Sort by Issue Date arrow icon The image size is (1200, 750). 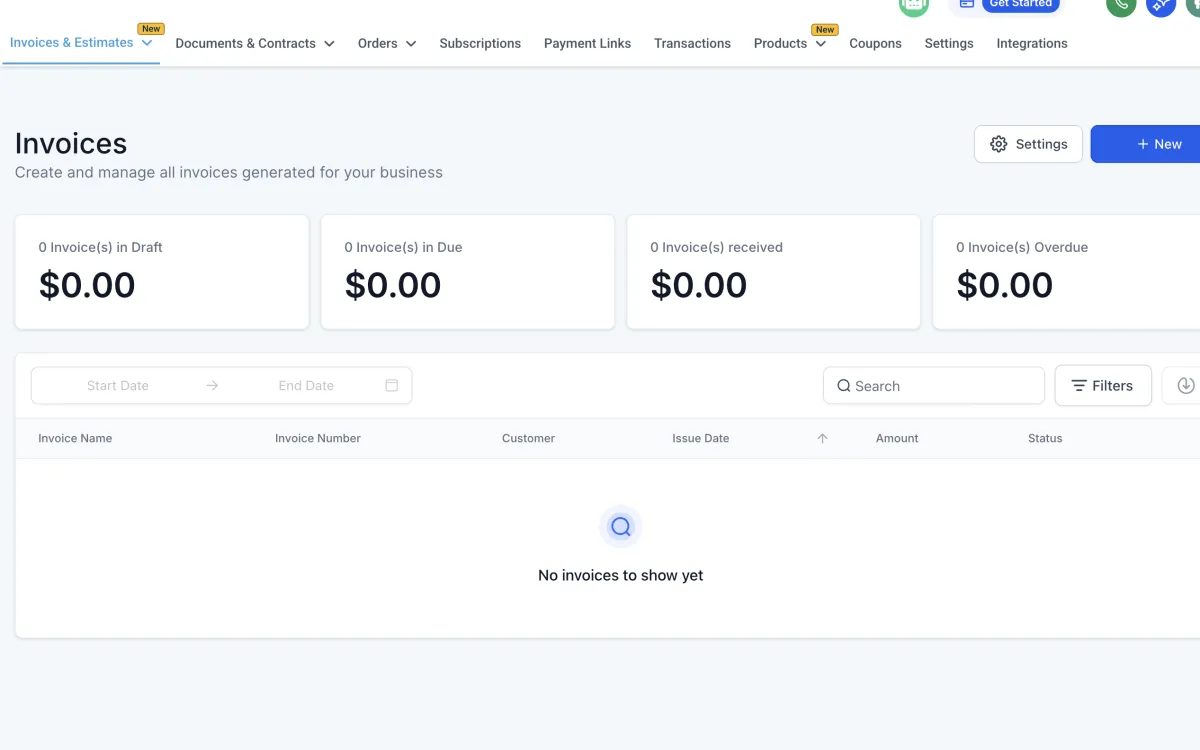823,438
